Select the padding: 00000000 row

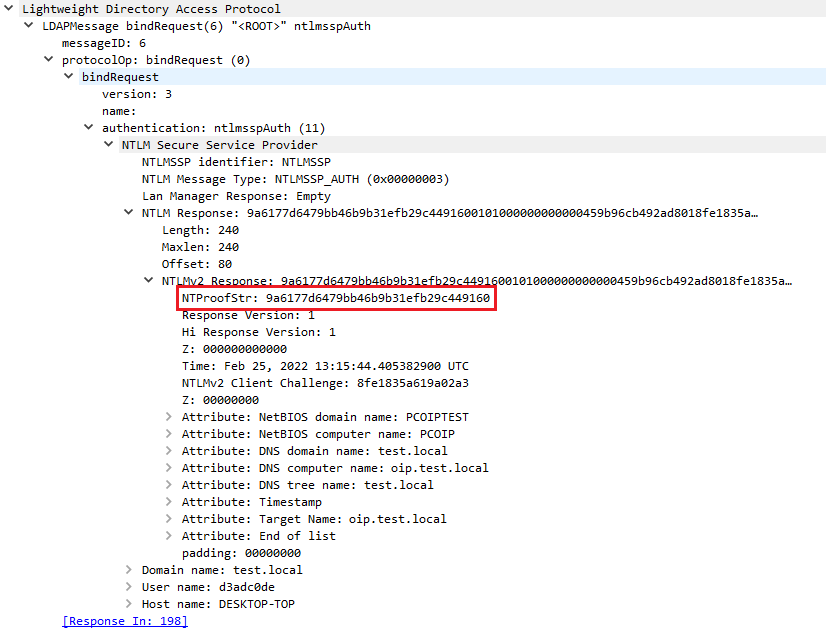click(x=241, y=553)
